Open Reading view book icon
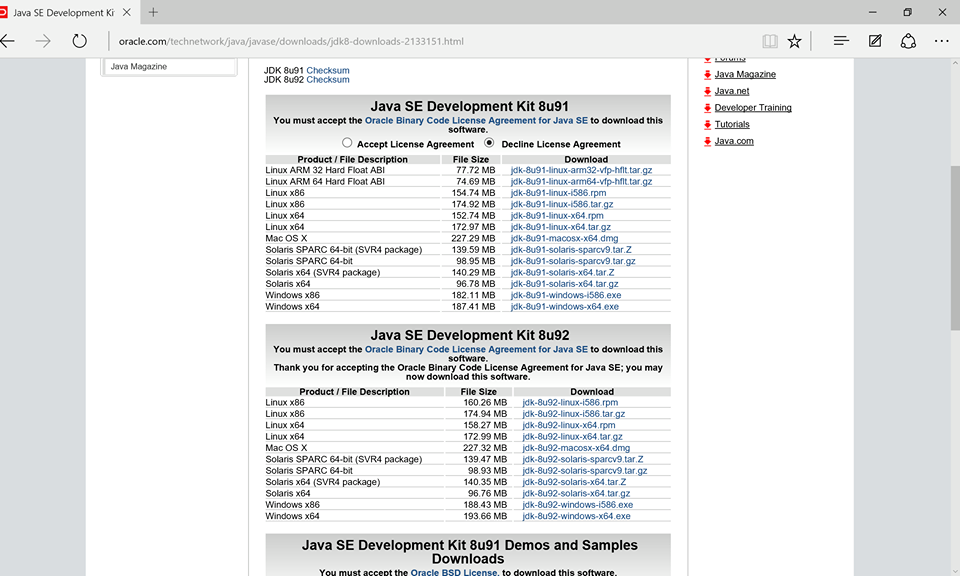Screen dimensions: 960x576 (770, 41)
